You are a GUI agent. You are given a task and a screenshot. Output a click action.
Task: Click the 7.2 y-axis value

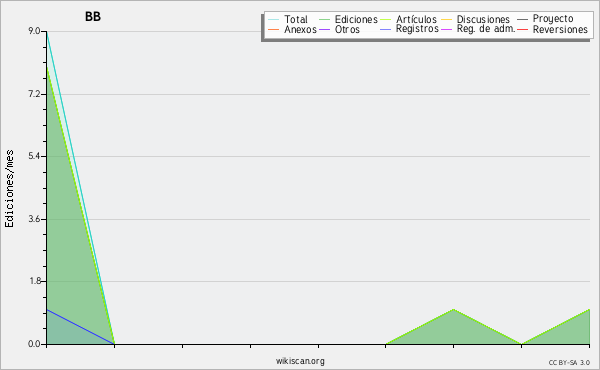tap(34, 94)
